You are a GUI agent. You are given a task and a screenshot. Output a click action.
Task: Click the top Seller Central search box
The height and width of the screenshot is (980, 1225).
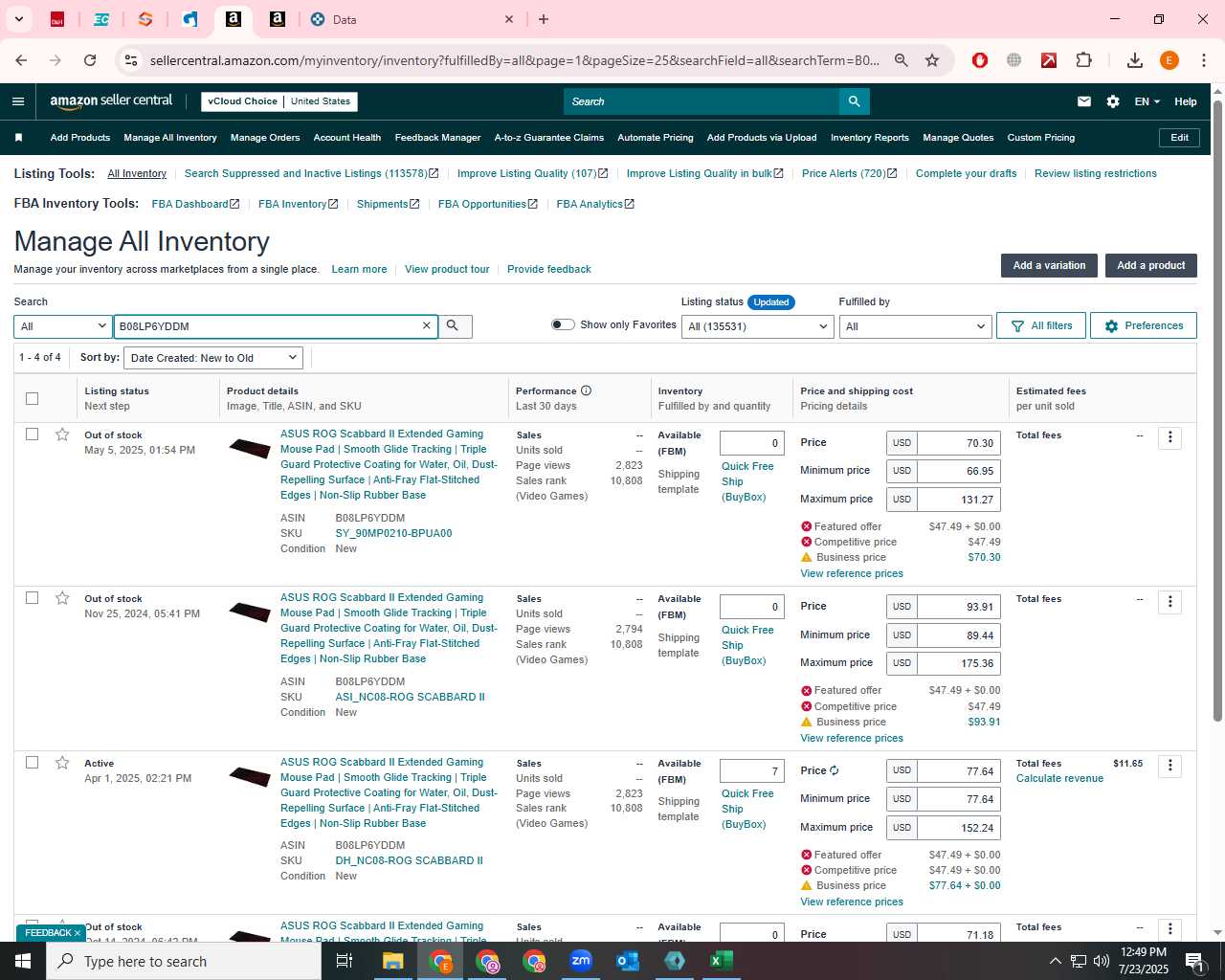click(x=702, y=101)
